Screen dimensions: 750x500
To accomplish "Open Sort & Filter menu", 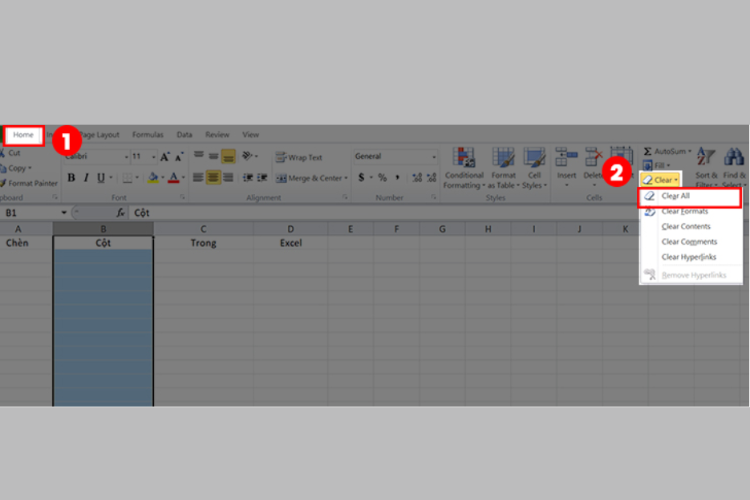I will click(706, 167).
